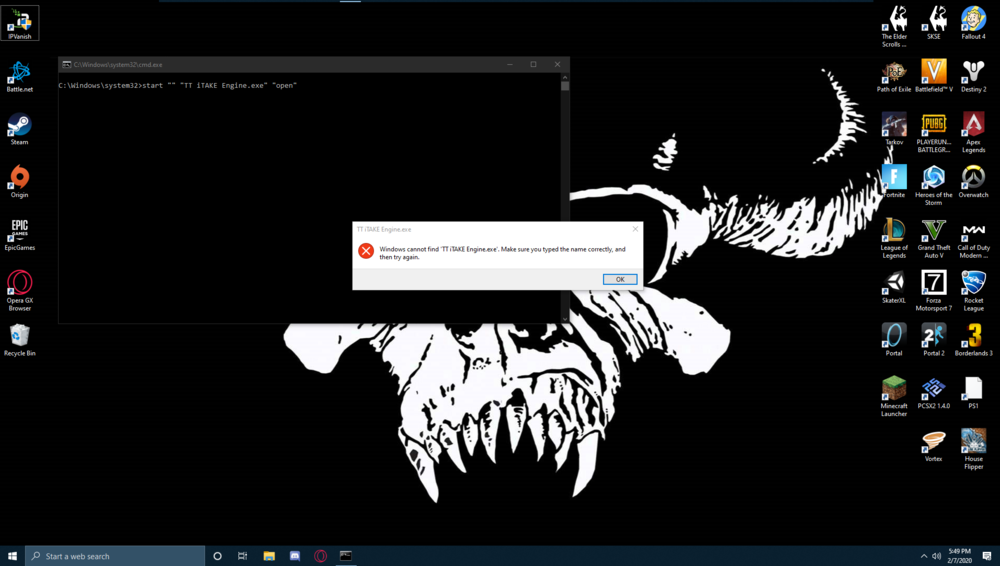Switch to the cmd.exe taskbar button
This screenshot has width=1000, height=566.
click(346, 556)
